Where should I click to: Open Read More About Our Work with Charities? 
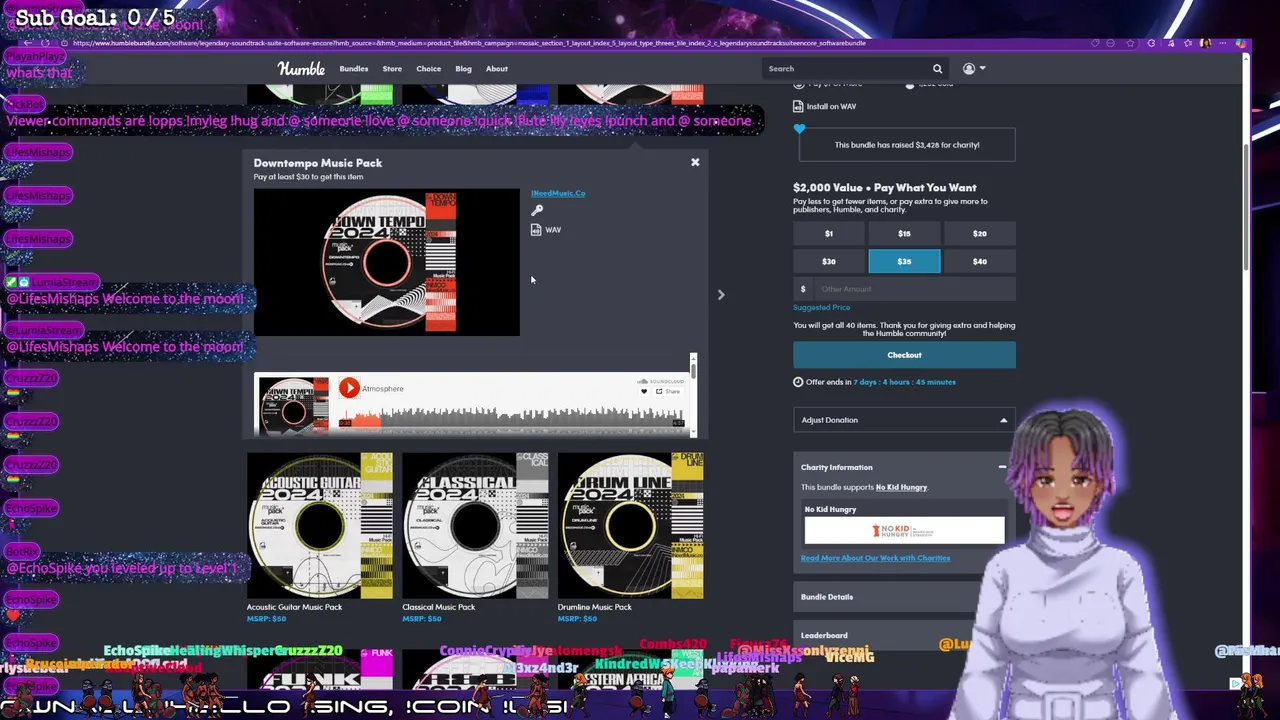point(875,558)
